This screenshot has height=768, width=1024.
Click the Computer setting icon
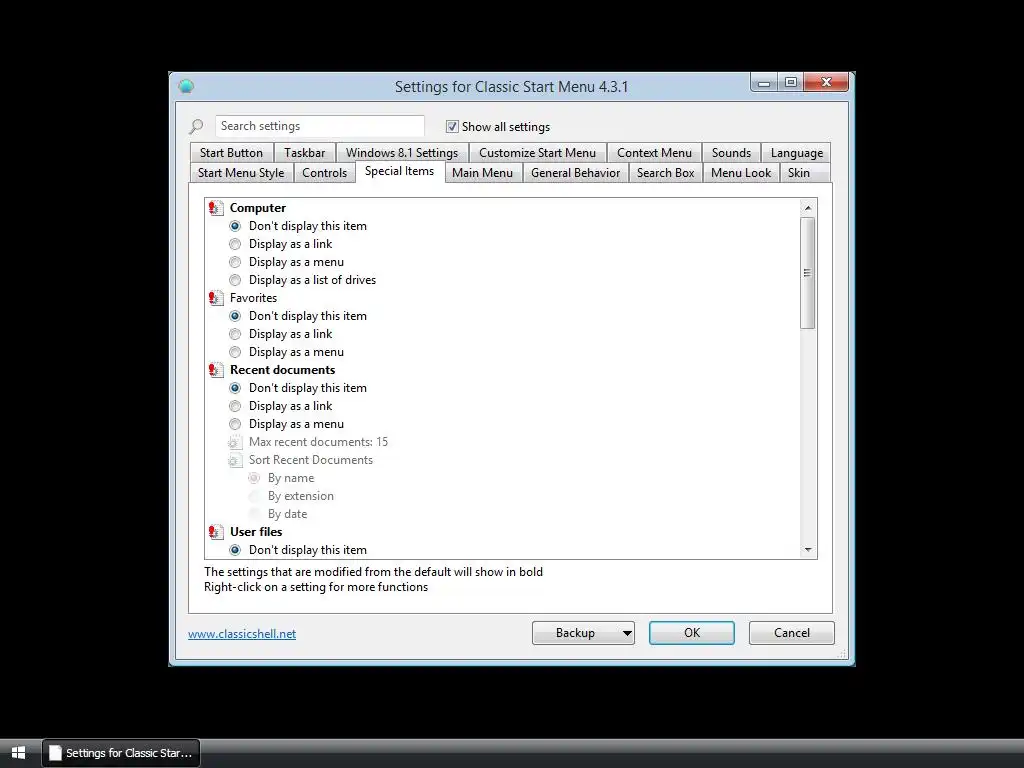tap(216, 208)
